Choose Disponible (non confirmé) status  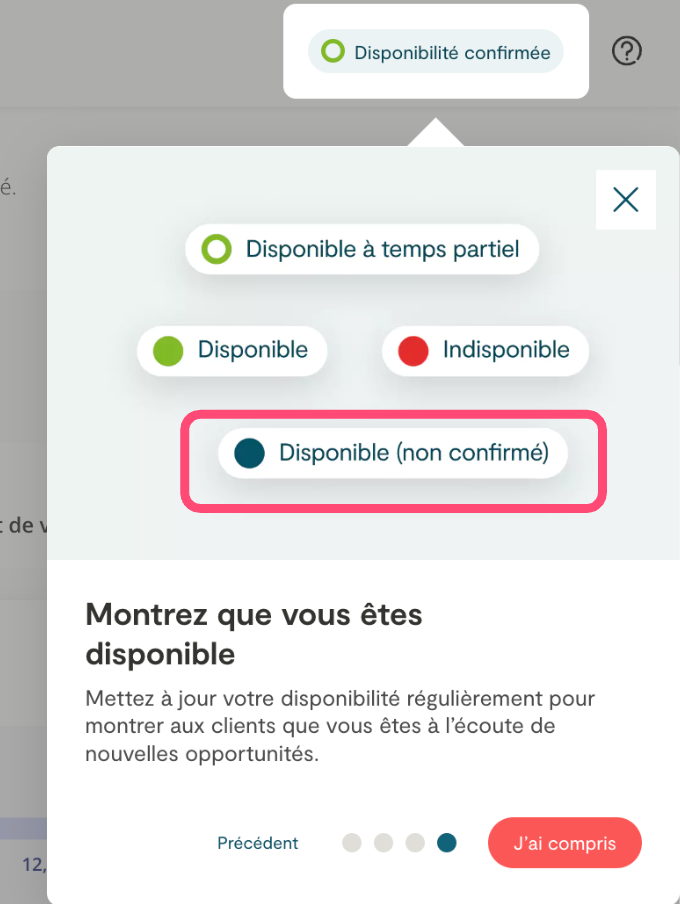[x=392, y=453]
